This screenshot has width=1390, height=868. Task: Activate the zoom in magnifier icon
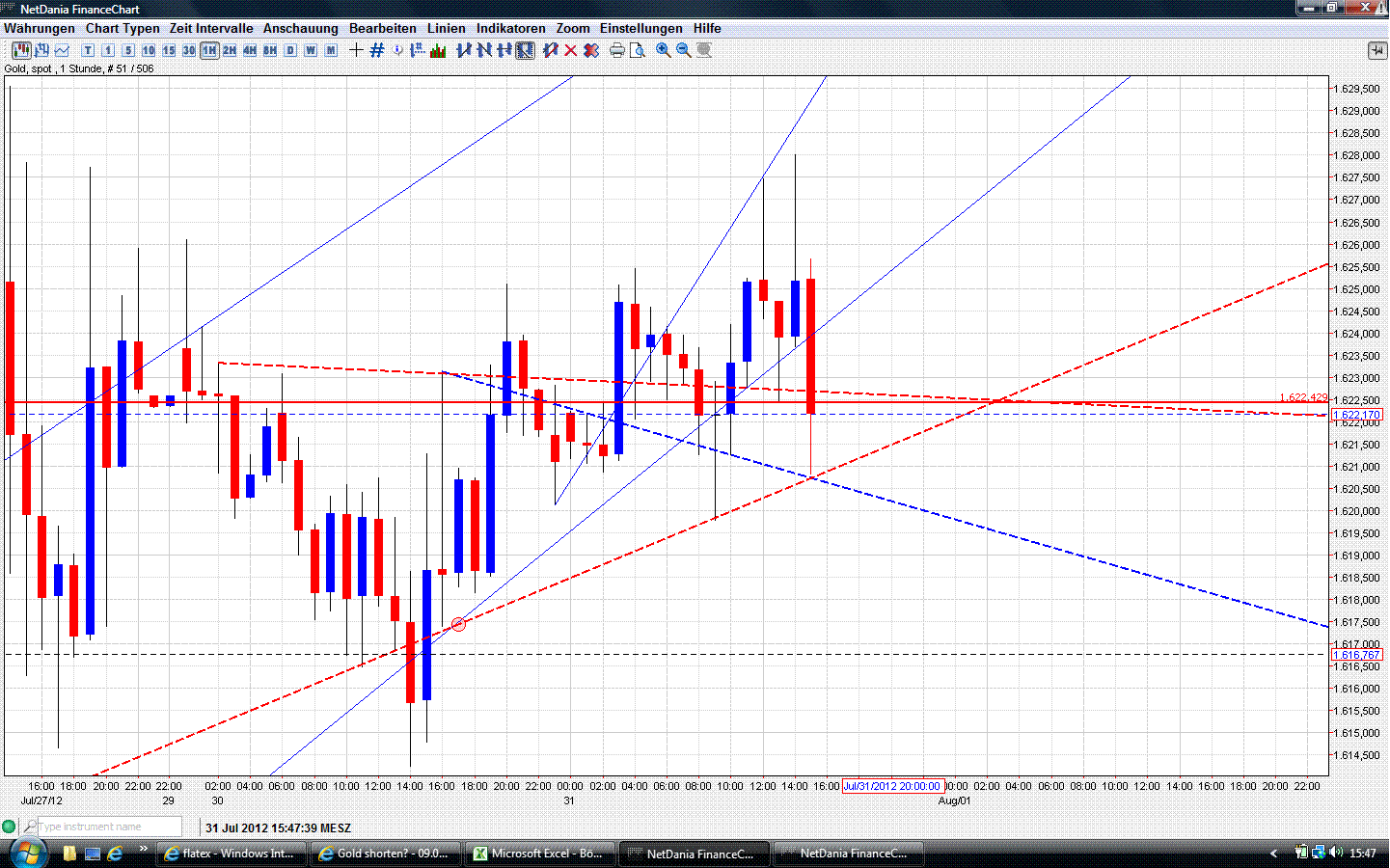pyautogui.click(x=662, y=50)
